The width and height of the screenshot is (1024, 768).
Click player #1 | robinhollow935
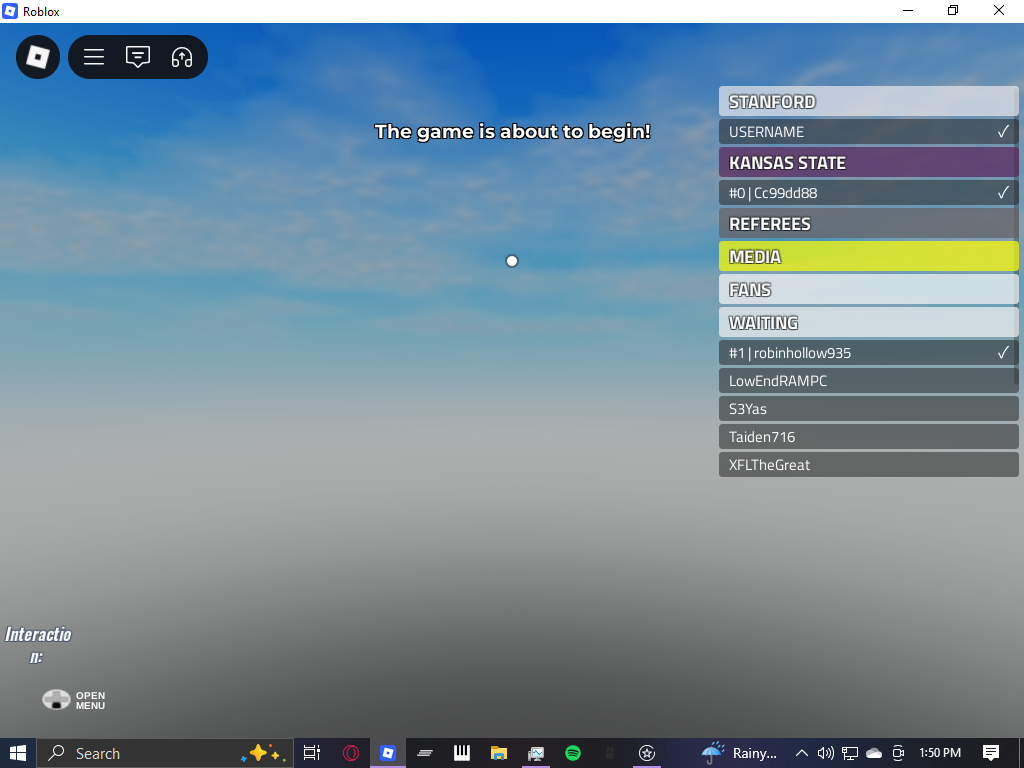[869, 353]
